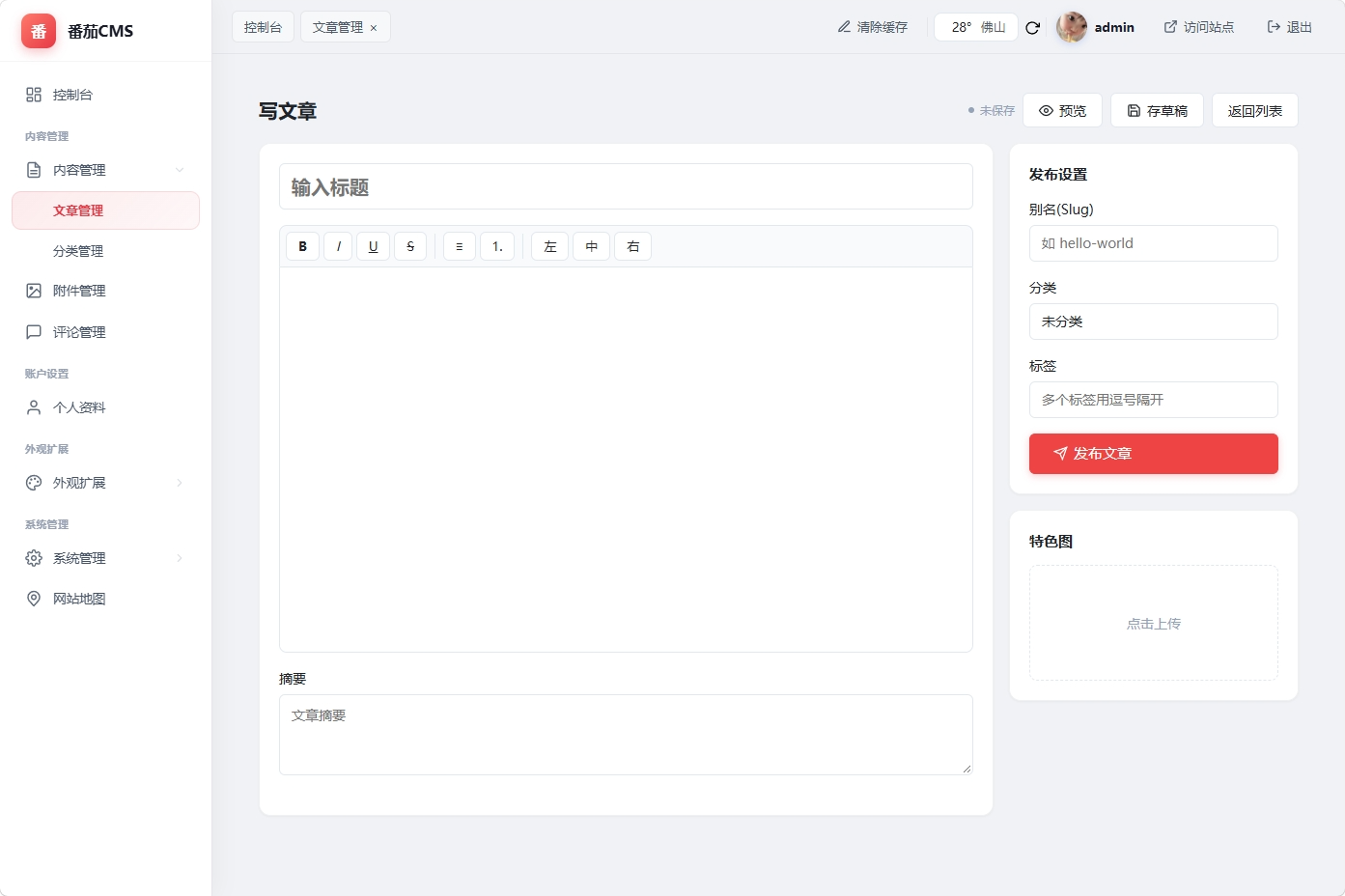This screenshot has height=896, width=1345.
Task: Click into the article body editor
Action: pyautogui.click(x=626, y=459)
